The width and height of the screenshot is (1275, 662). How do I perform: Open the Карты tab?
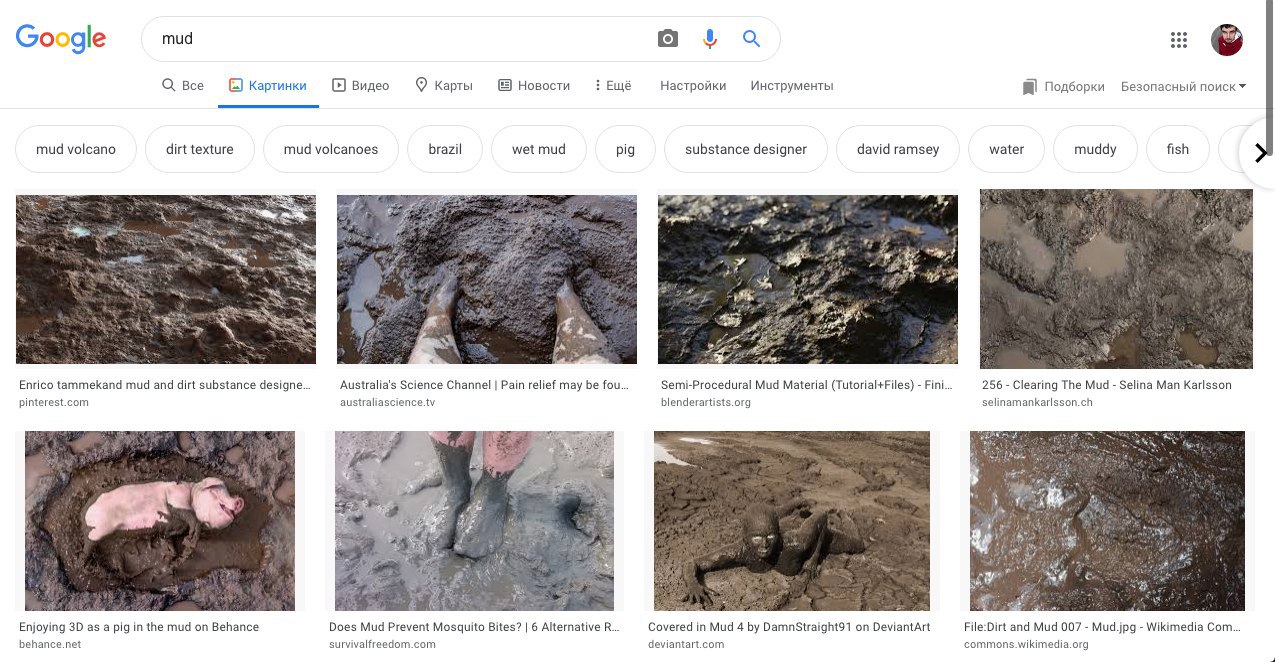[444, 86]
